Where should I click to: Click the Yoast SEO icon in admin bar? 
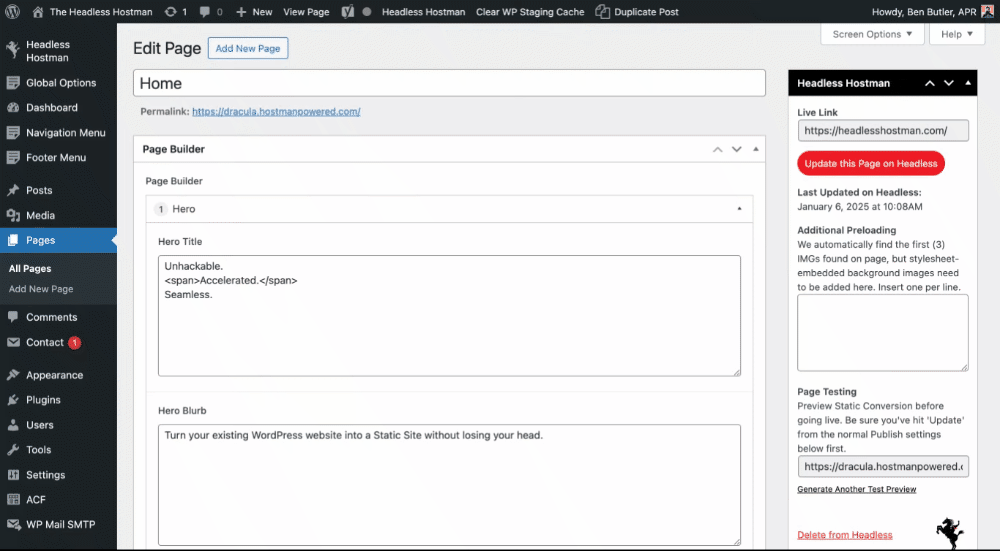[348, 12]
